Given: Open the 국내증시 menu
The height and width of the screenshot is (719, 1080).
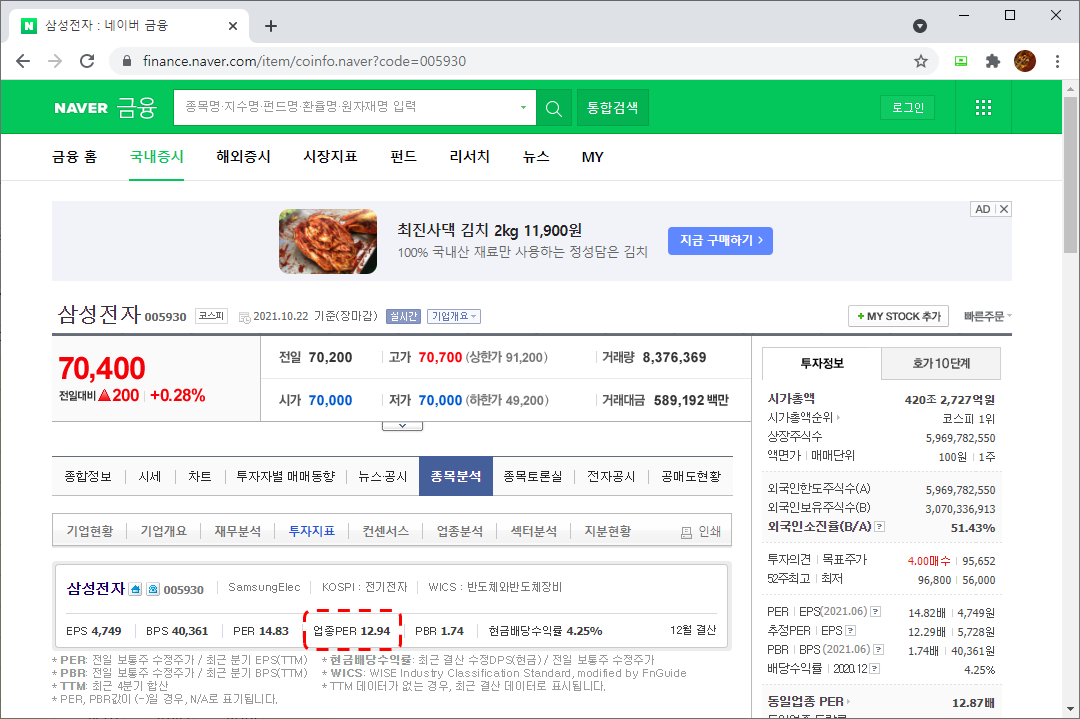Looking at the screenshot, I should (156, 157).
